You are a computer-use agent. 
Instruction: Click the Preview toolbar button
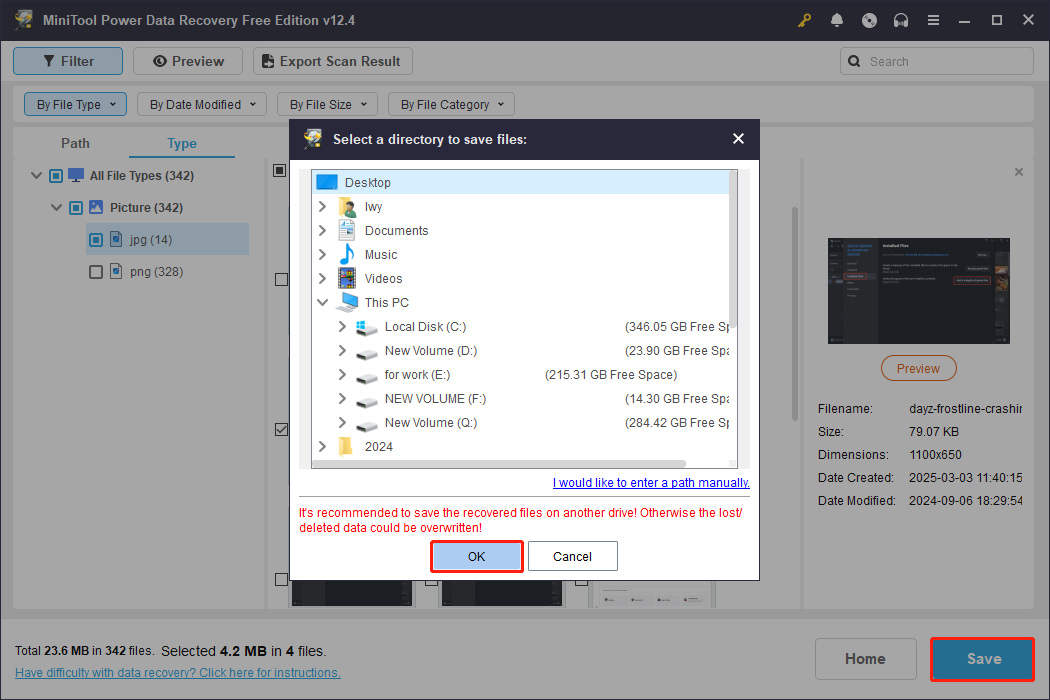[x=188, y=61]
